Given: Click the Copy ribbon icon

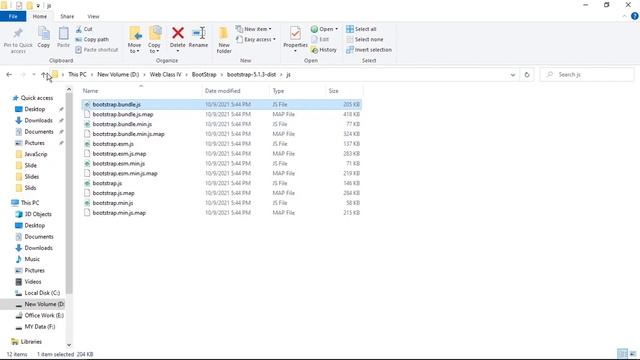Looking at the screenshot, I should 44,33.
